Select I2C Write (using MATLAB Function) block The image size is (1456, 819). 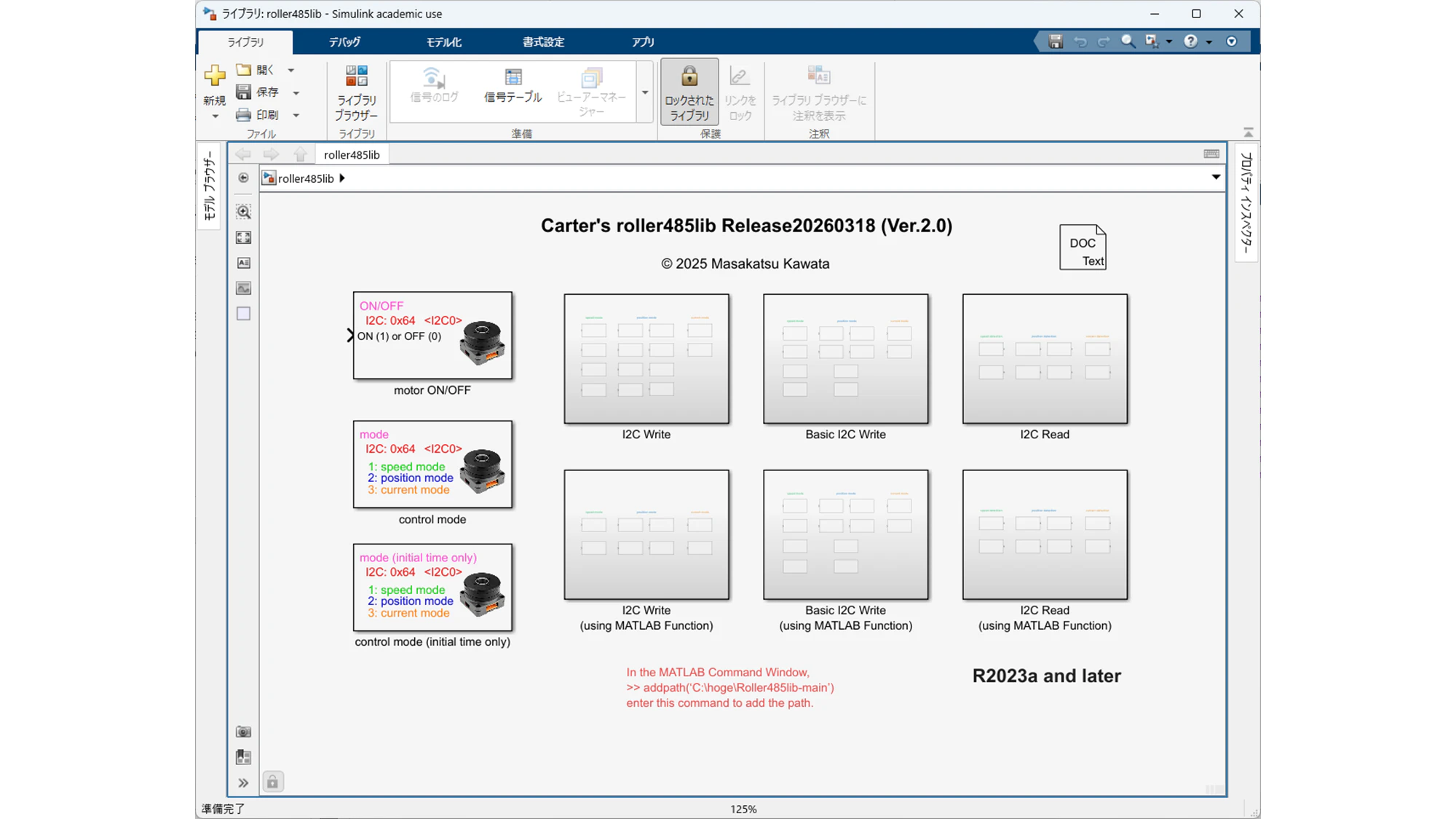pyautogui.click(x=646, y=535)
